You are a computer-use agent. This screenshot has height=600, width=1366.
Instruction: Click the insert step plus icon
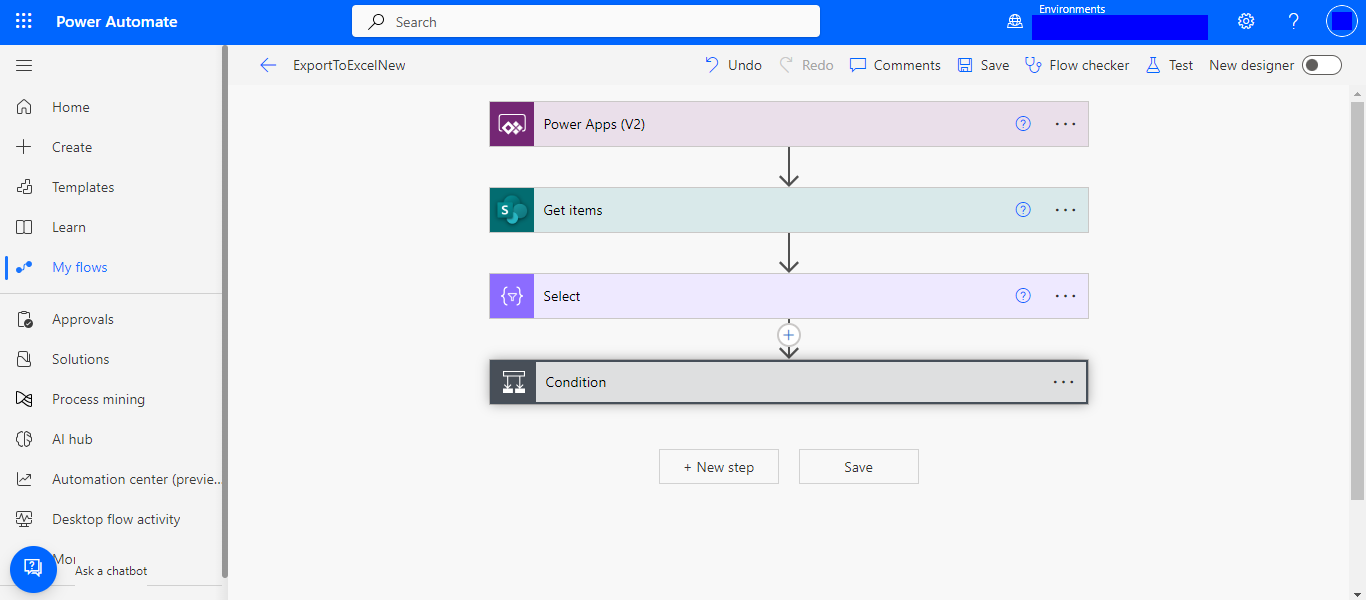[789, 335]
